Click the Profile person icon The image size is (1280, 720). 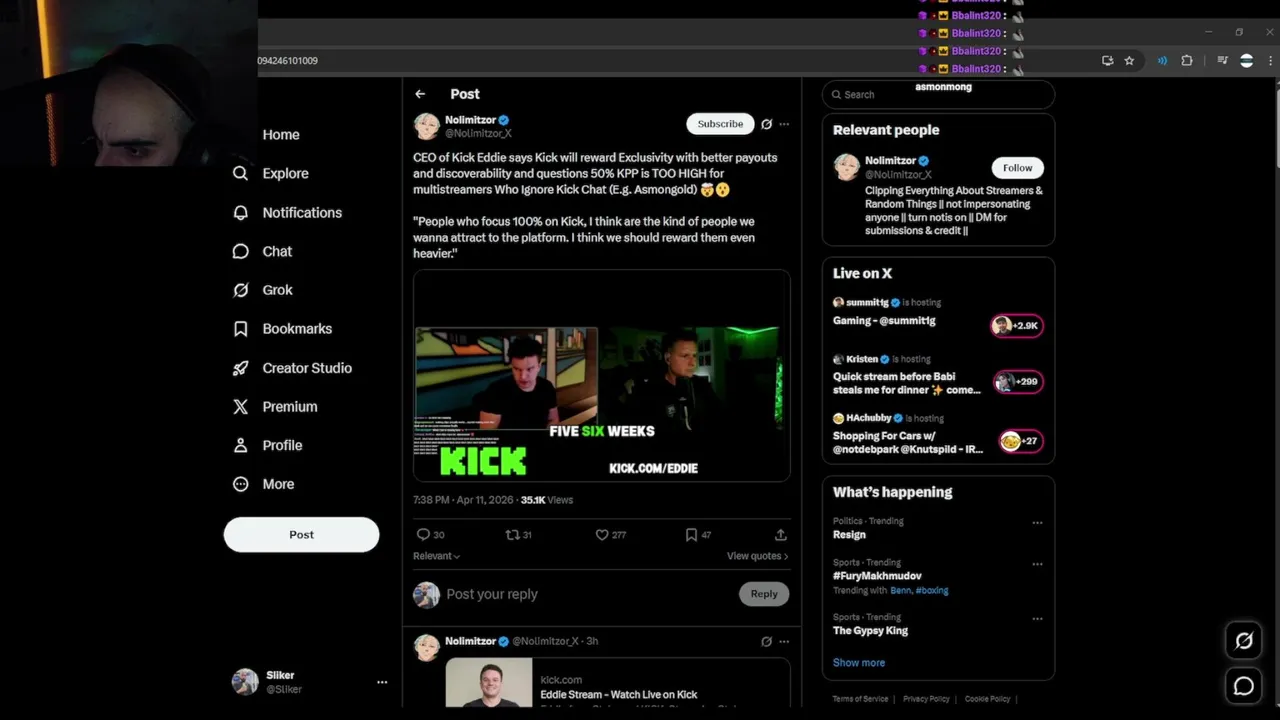(240, 445)
